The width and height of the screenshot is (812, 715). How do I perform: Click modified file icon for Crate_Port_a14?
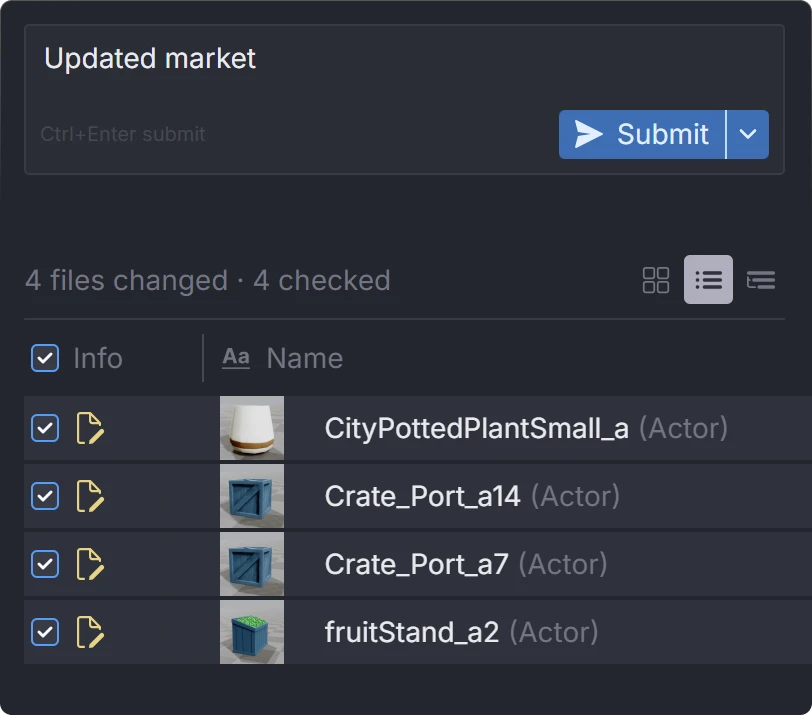click(x=90, y=496)
